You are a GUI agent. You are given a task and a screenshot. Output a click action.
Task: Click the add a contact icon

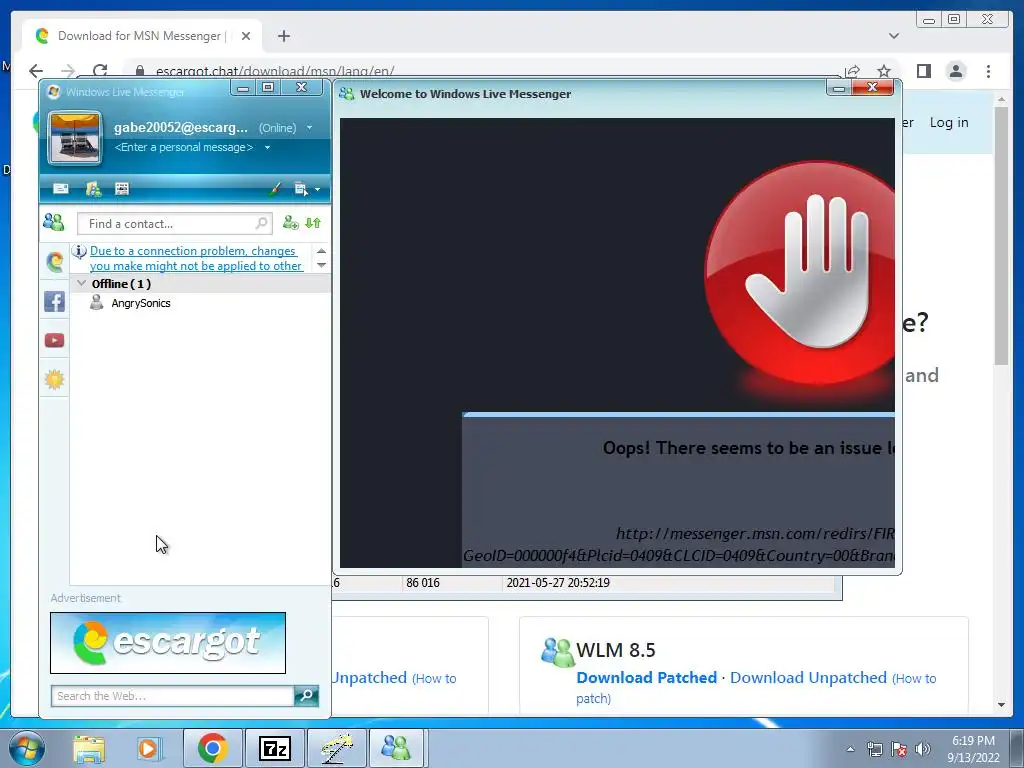click(291, 223)
